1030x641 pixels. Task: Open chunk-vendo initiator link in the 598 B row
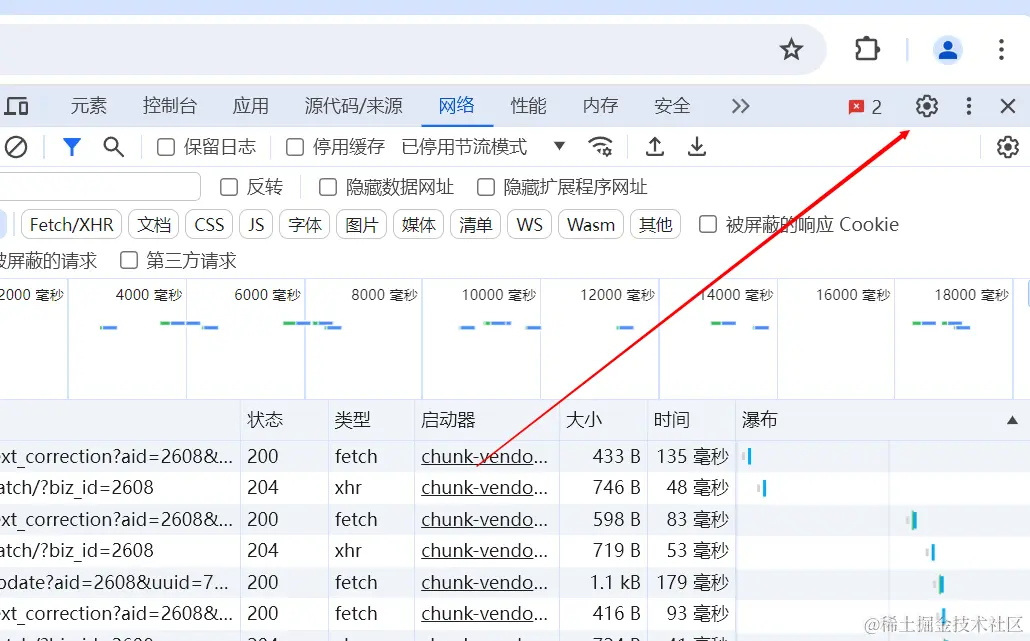click(484, 519)
